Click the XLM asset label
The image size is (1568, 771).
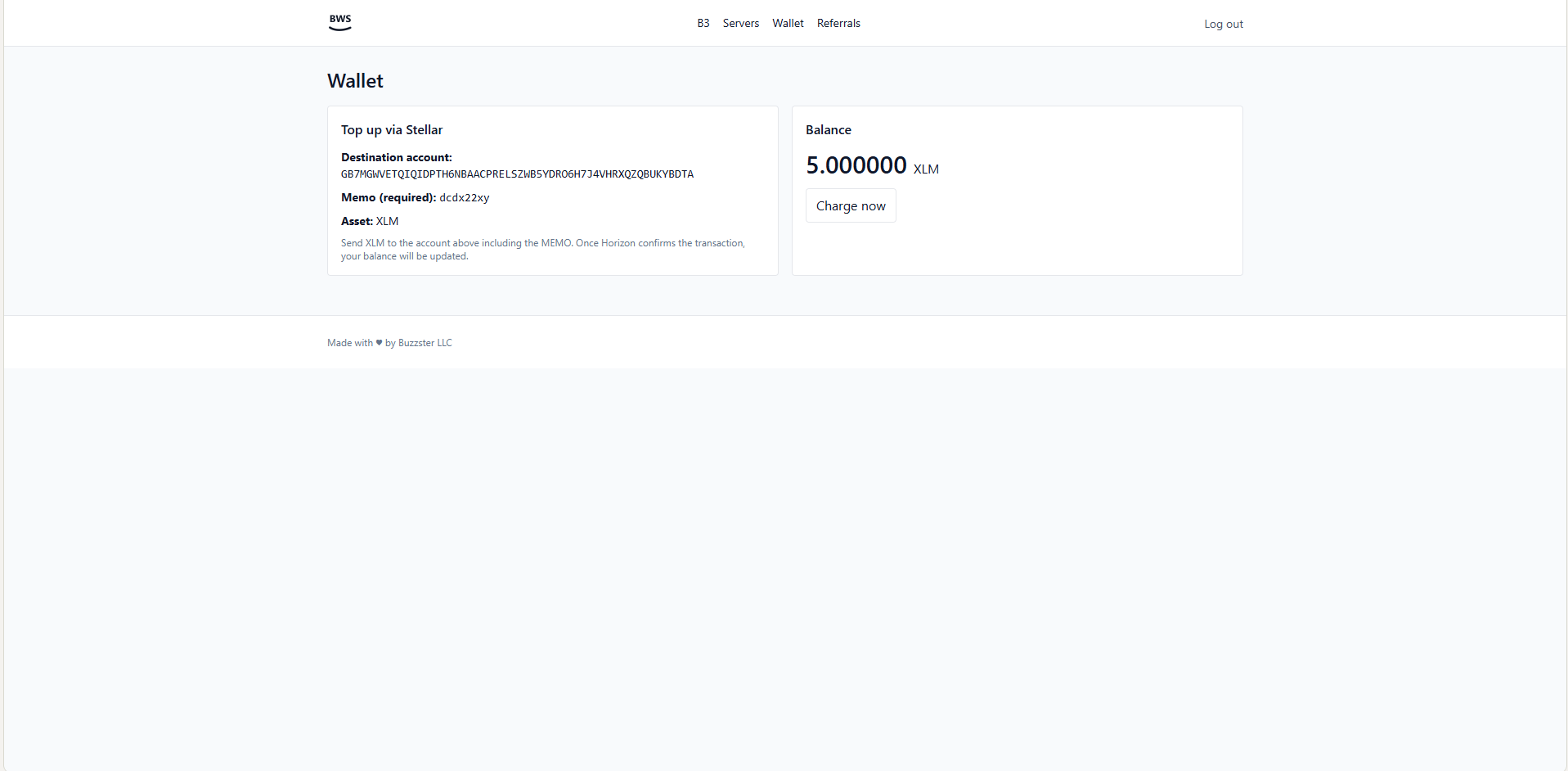click(387, 221)
